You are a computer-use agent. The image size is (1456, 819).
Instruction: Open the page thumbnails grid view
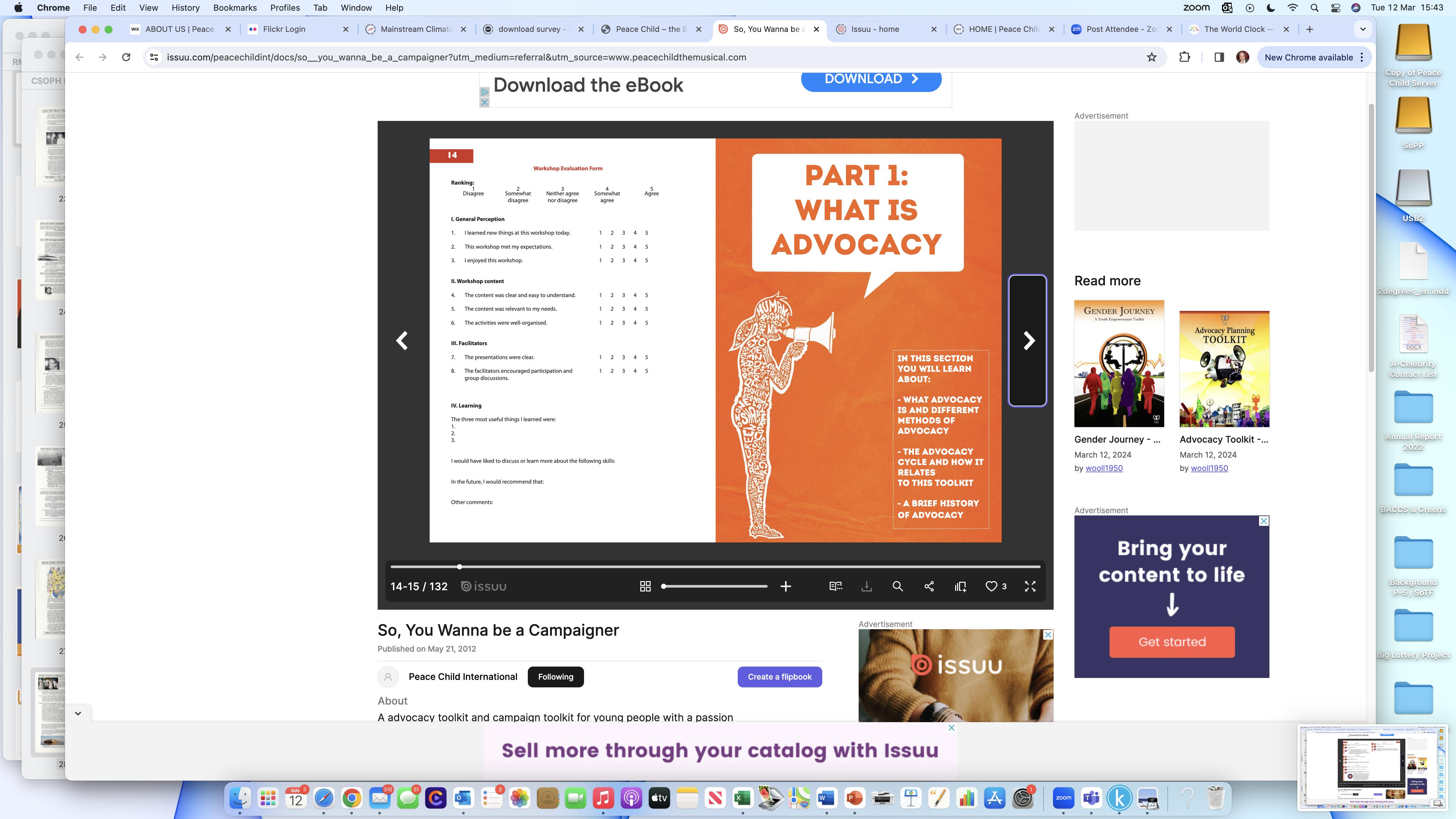[645, 586]
